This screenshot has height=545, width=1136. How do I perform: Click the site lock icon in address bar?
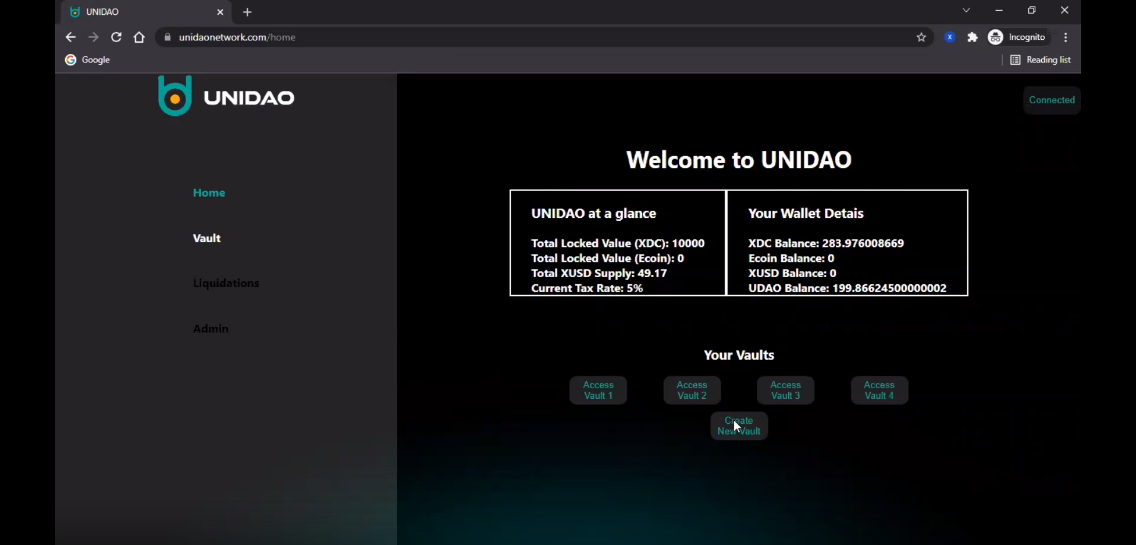167,37
